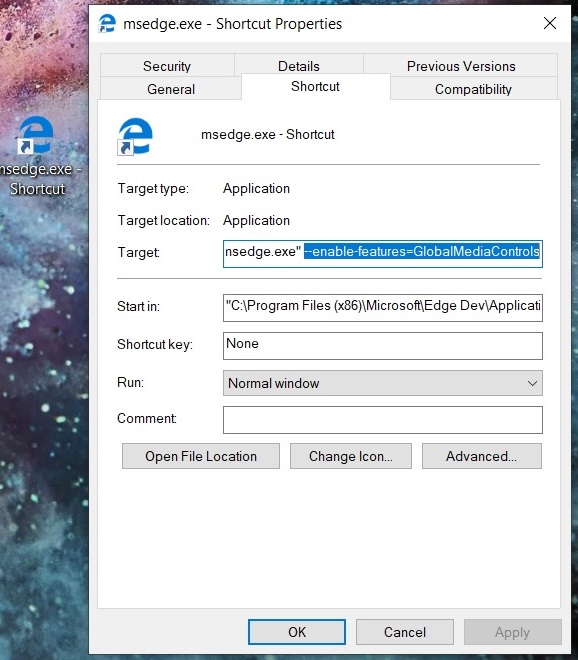The image size is (578, 660).
Task: Click the Comment input field
Action: coord(383,420)
